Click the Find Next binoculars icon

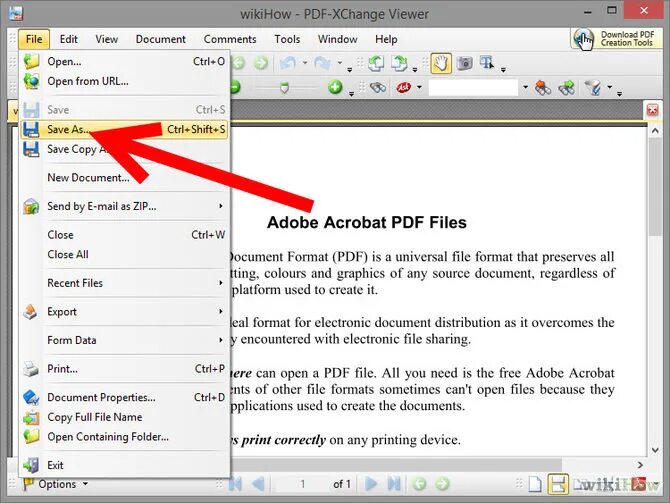[x=567, y=88]
